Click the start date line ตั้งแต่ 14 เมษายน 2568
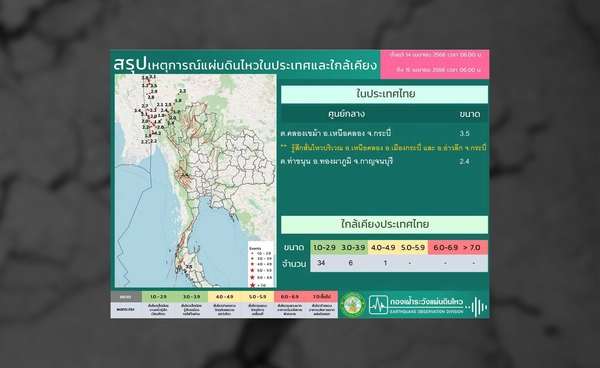 [435, 55]
